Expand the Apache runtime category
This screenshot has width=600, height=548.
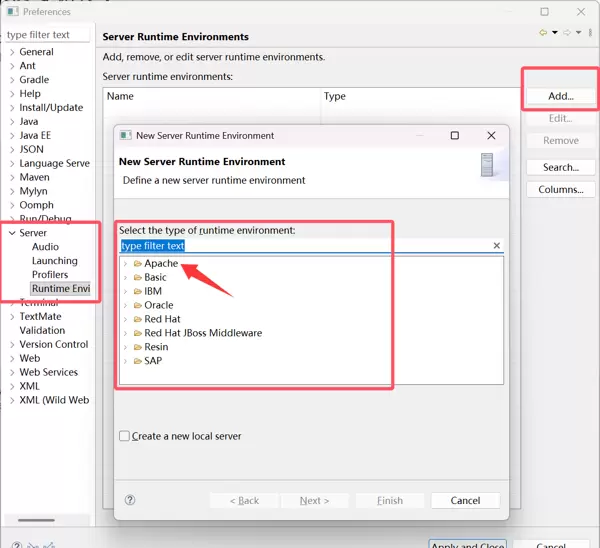coord(125,264)
